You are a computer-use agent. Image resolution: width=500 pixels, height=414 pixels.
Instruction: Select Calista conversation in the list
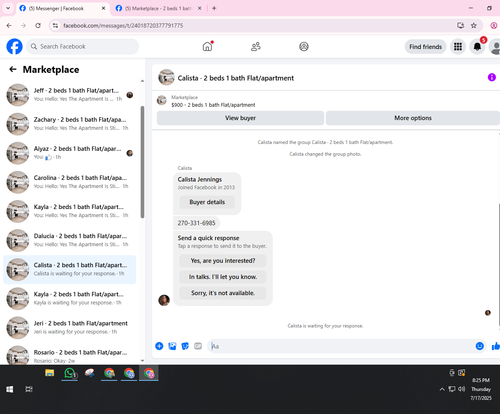click(x=70, y=269)
